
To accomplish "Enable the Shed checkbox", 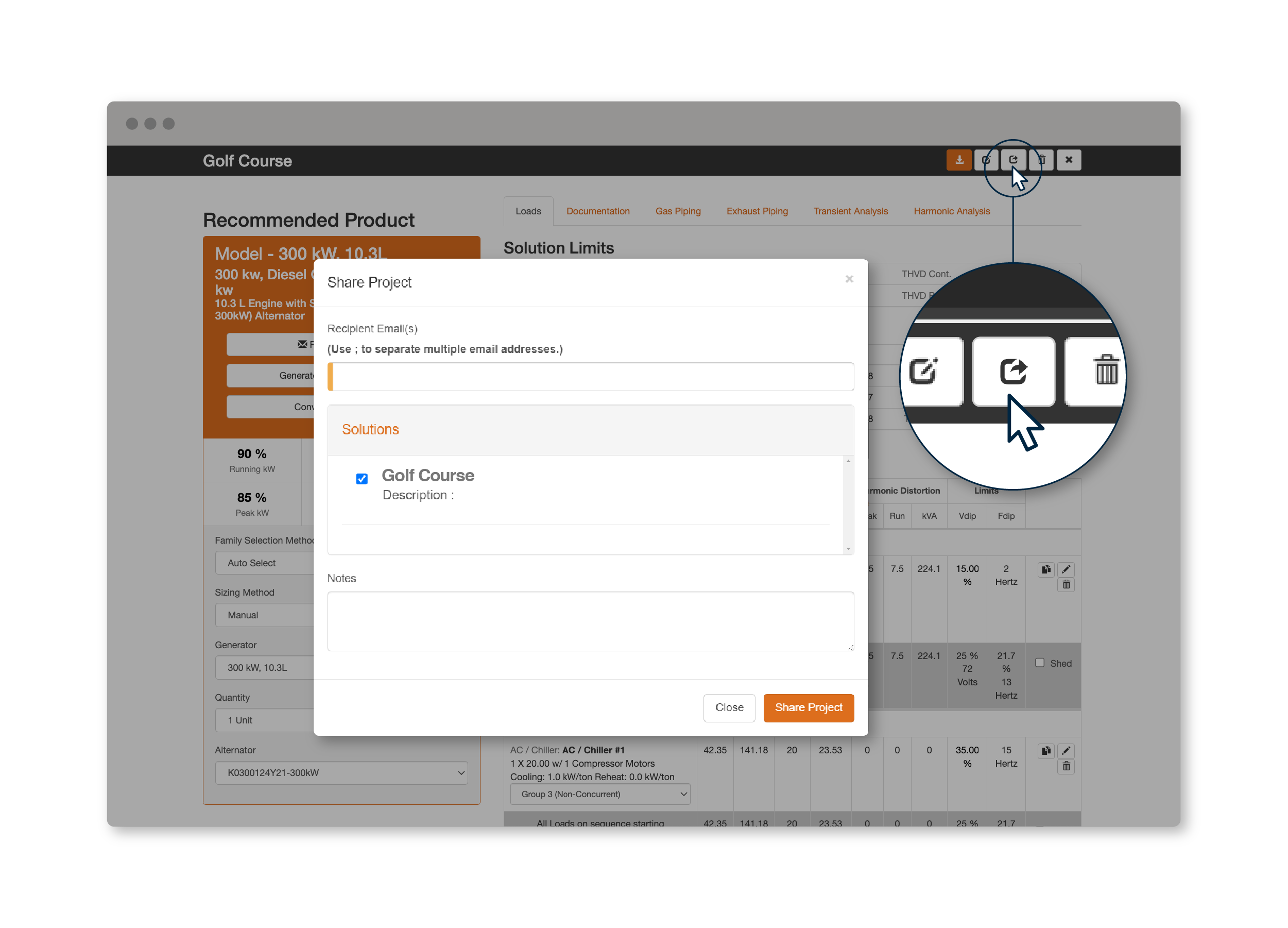I will [x=1039, y=663].
